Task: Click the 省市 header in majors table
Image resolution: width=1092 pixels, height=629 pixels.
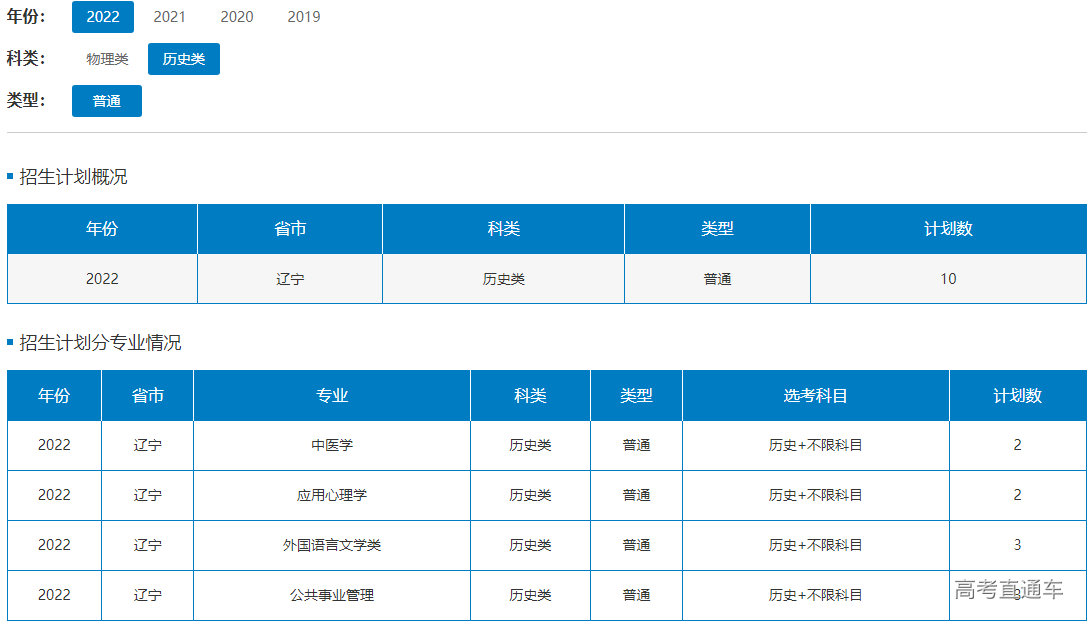Action: (148, 396)
